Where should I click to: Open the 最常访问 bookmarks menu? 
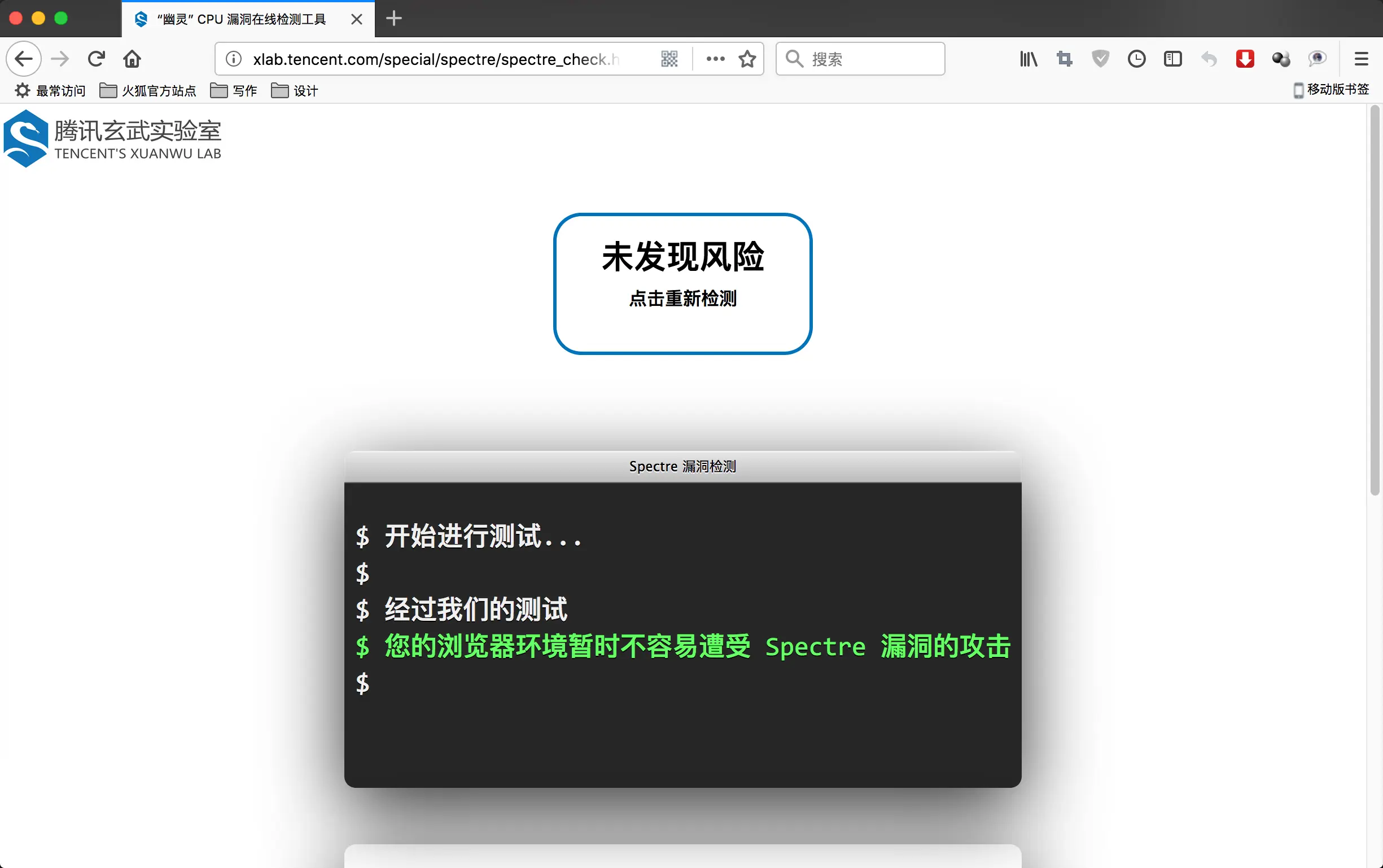tap(50, 91)
